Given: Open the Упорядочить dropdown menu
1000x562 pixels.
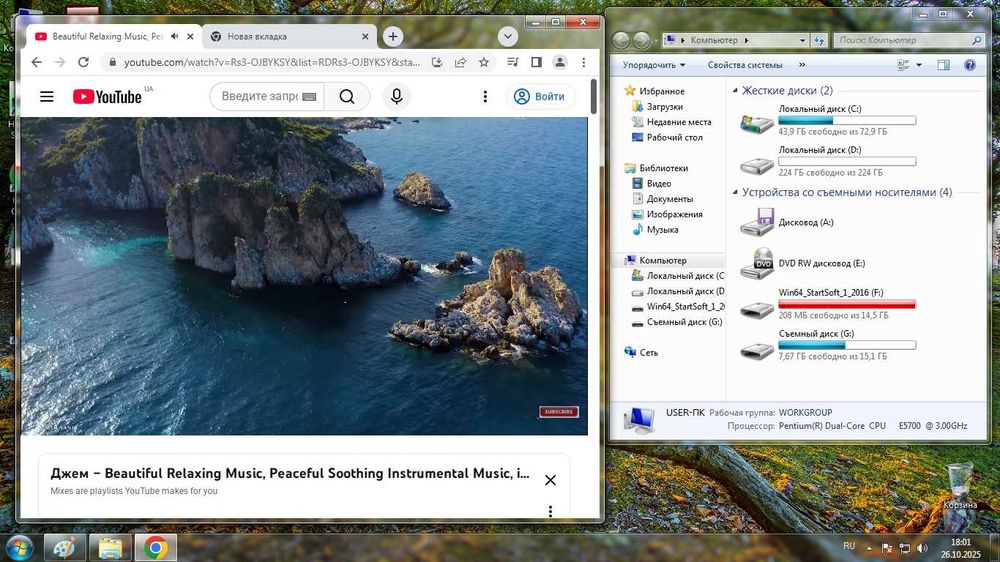Looking at the screenshot, I should click(654, 65).
